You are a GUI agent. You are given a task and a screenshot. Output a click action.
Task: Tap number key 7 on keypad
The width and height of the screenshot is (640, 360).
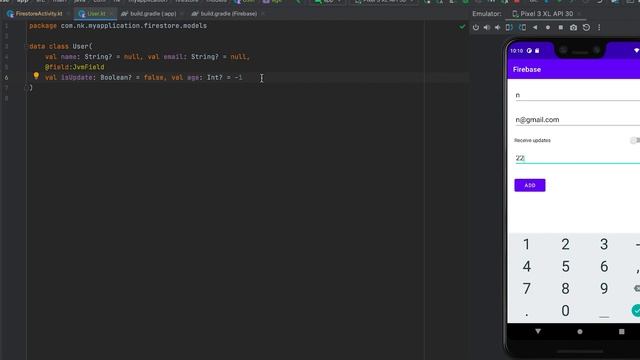[527, 288]
